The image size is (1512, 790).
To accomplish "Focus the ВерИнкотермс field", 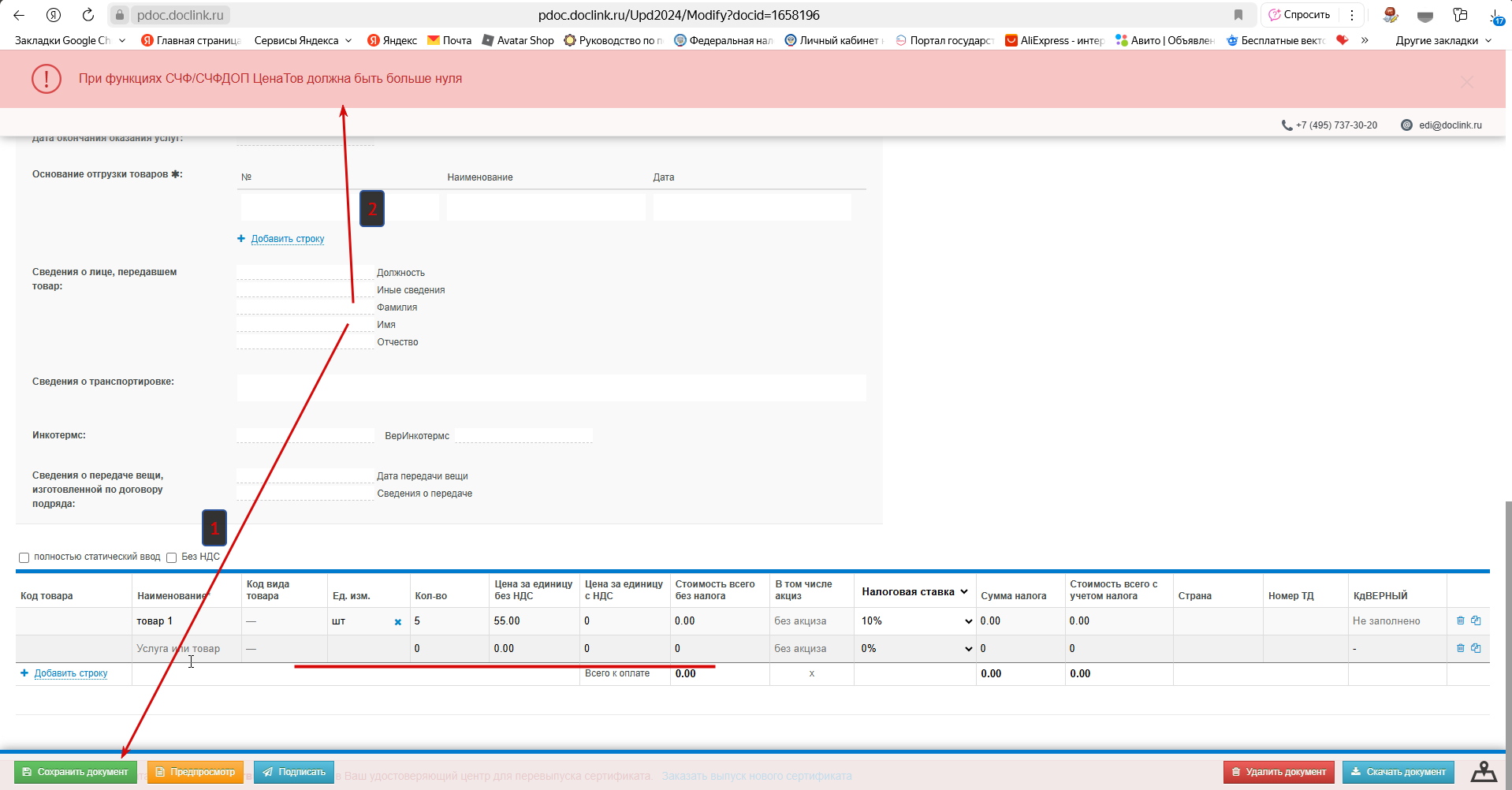I will pos(523,435).
